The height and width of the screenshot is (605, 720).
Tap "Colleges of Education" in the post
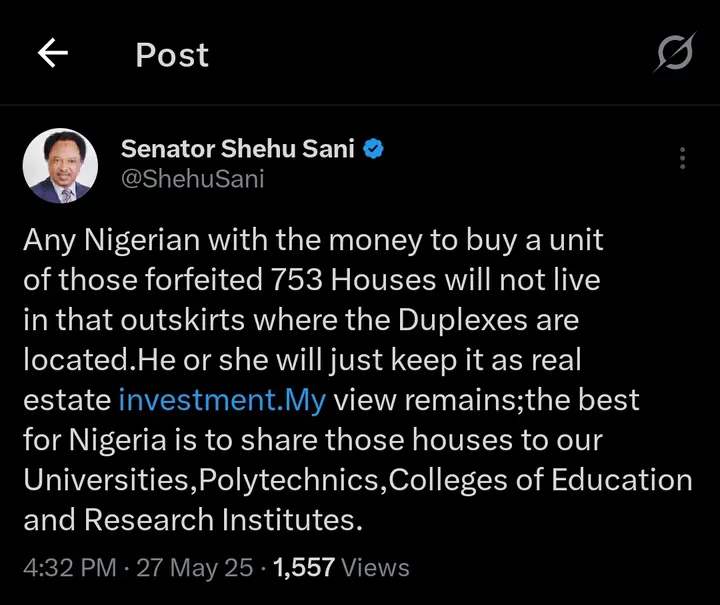tap(540, 480)
